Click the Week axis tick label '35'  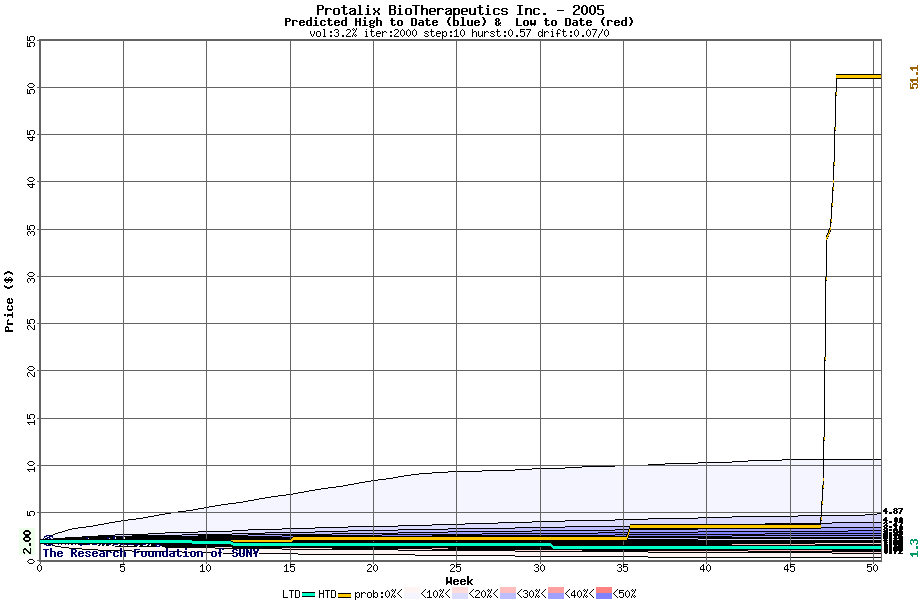coord(623,568)
